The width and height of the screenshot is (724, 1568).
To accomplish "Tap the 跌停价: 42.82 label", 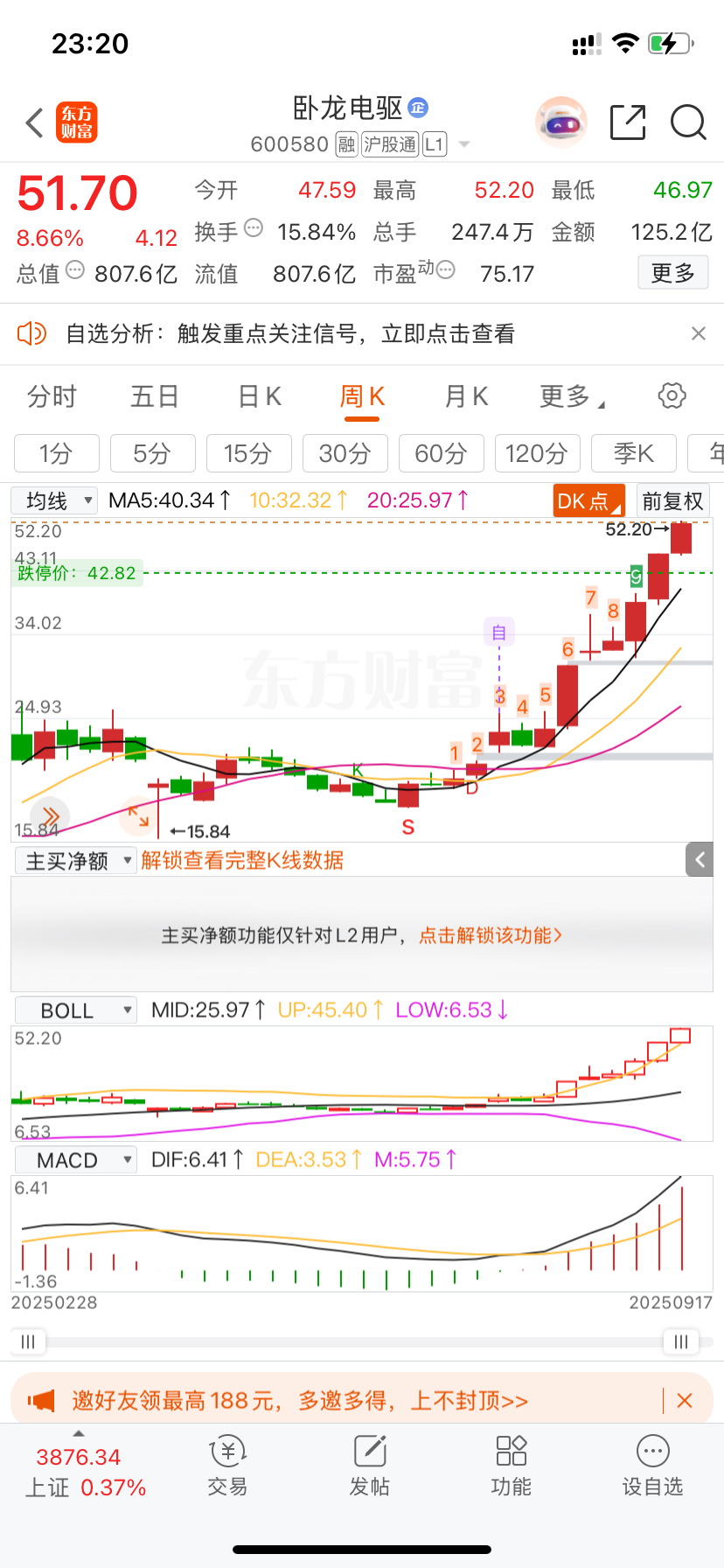I will (x=77, y=573).
